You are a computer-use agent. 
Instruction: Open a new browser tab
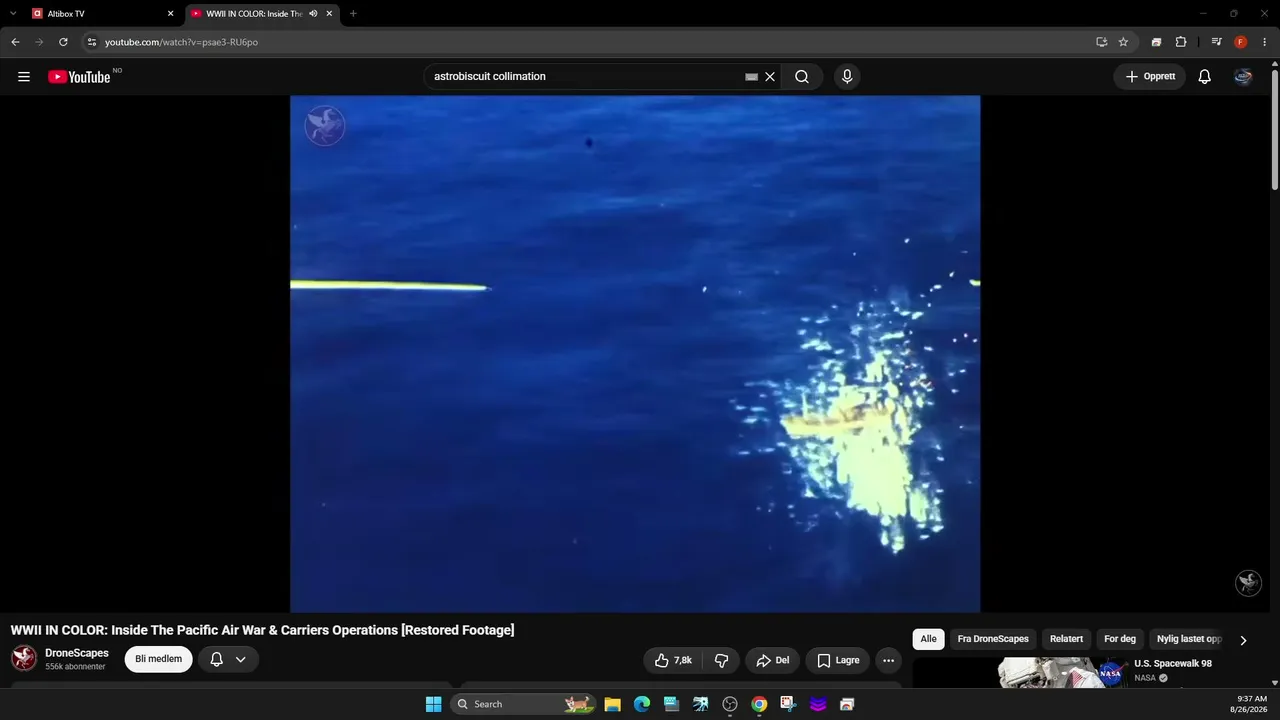353,14
